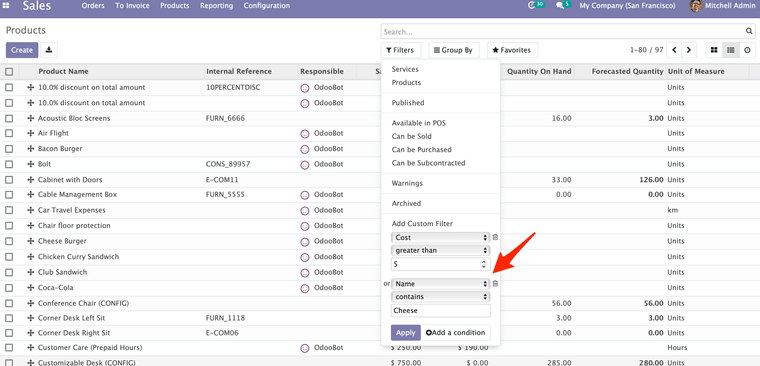Viewport: 760px width, 366px height.
Task: Open the Orders menu
Action: click(93, 6)
